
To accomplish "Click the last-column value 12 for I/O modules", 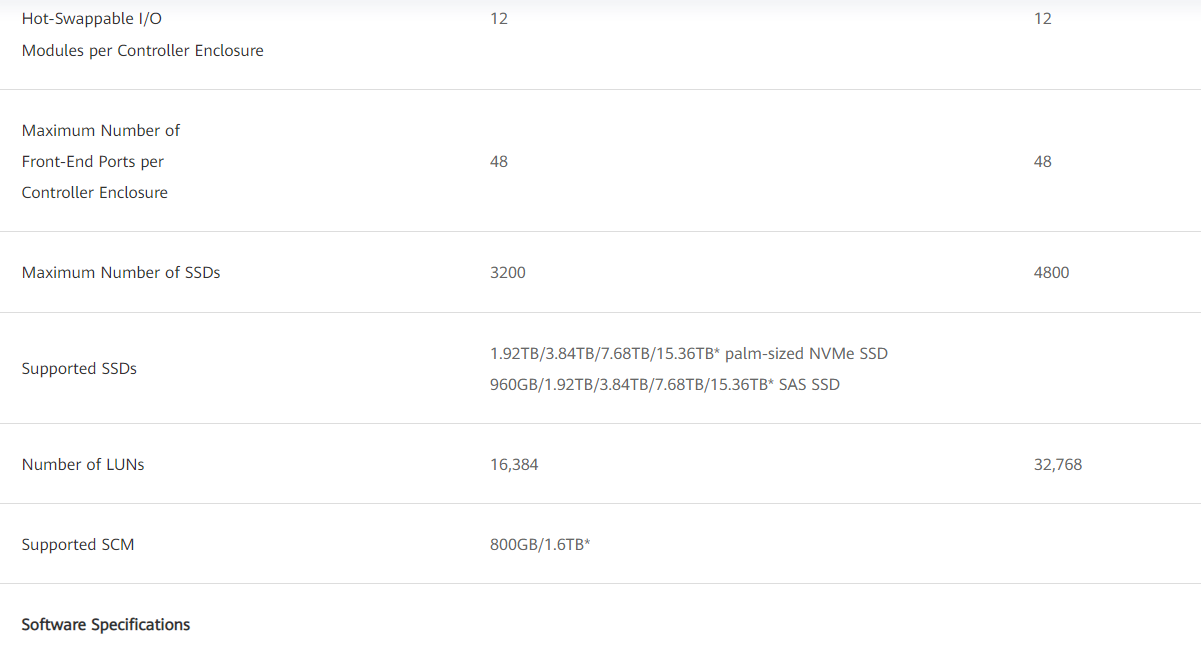I will pyautogui.click(x=1042, y=18).
